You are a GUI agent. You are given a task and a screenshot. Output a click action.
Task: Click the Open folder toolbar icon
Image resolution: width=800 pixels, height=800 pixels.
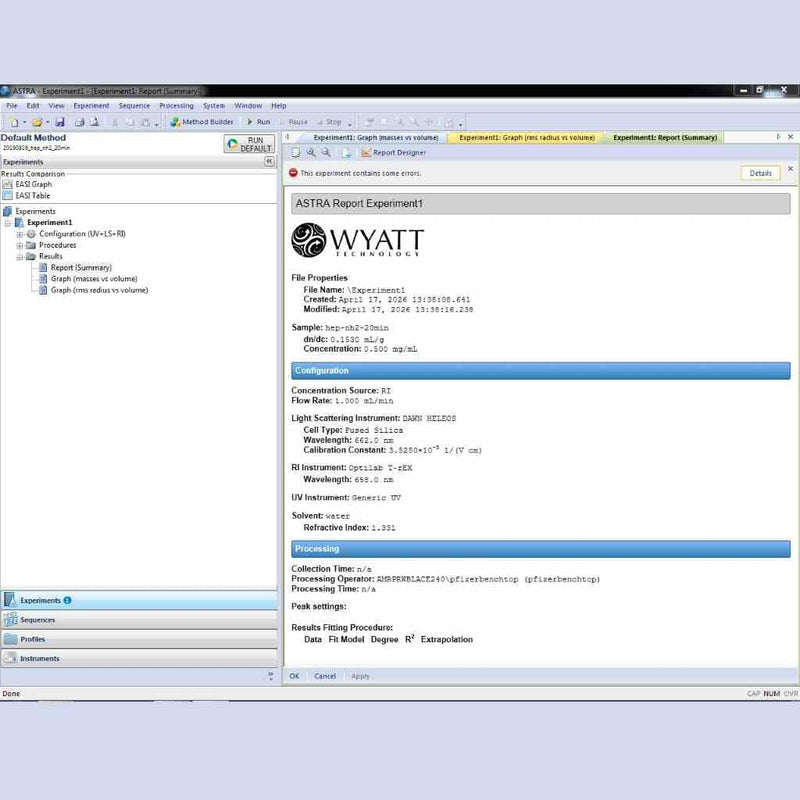(x=37, y=122)
